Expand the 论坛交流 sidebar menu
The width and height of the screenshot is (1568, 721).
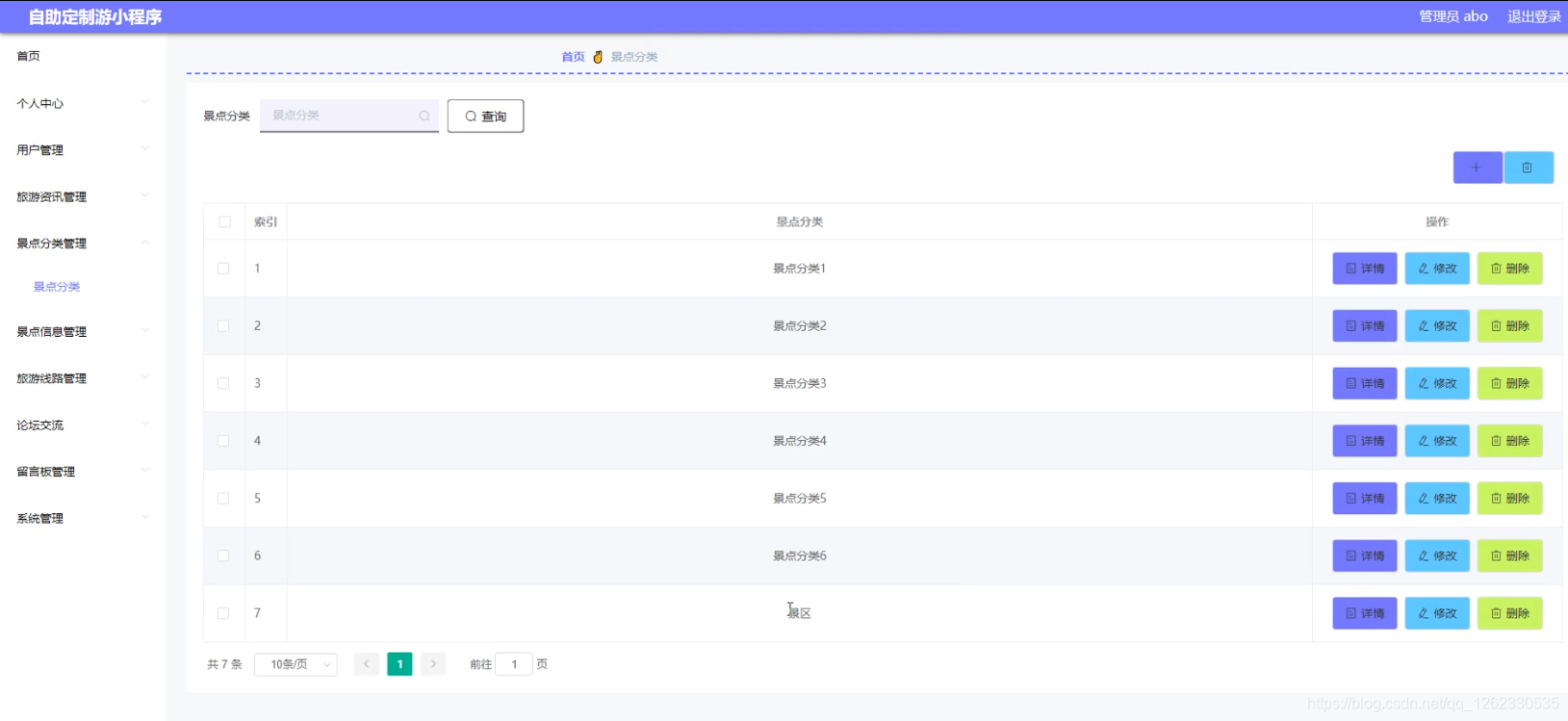point(83,425)
